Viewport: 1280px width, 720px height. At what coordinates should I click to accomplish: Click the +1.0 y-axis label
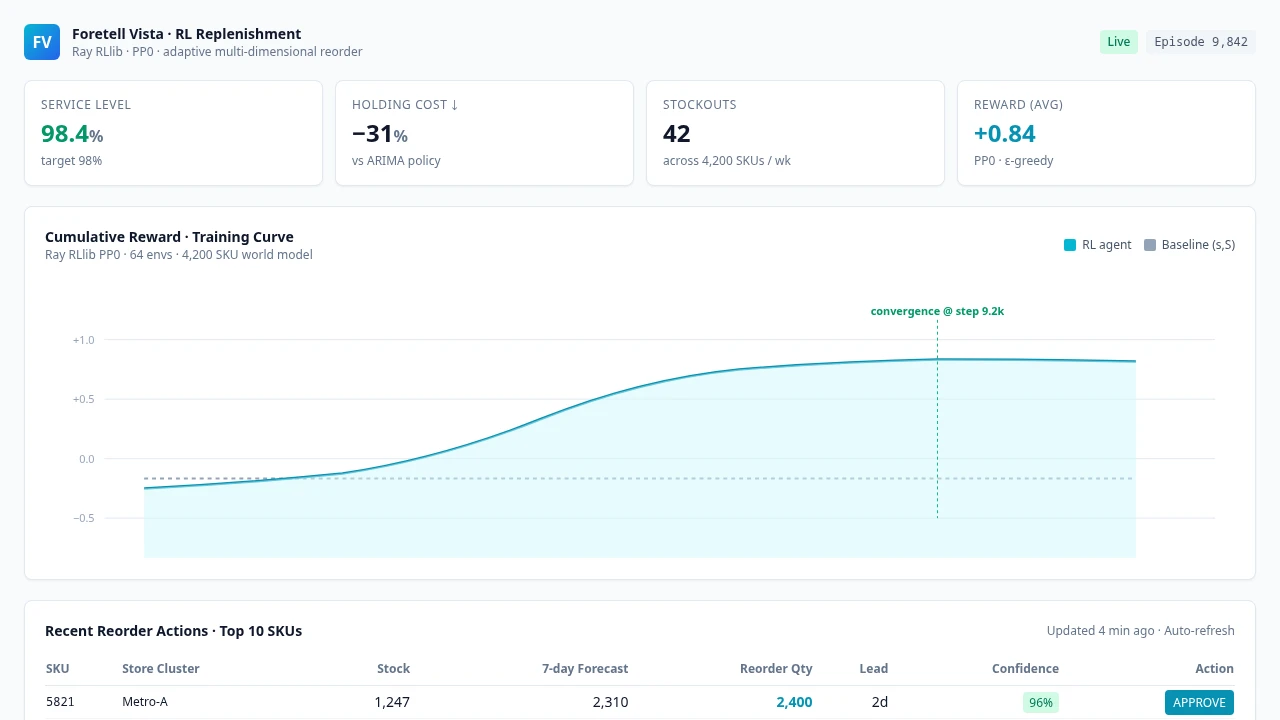pos(83,340)
